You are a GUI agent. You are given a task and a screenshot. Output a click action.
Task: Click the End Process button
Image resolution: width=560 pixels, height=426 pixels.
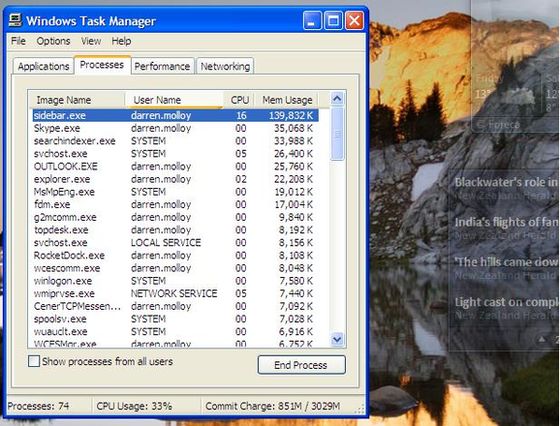pyautogui.click(x=301, y=365)
